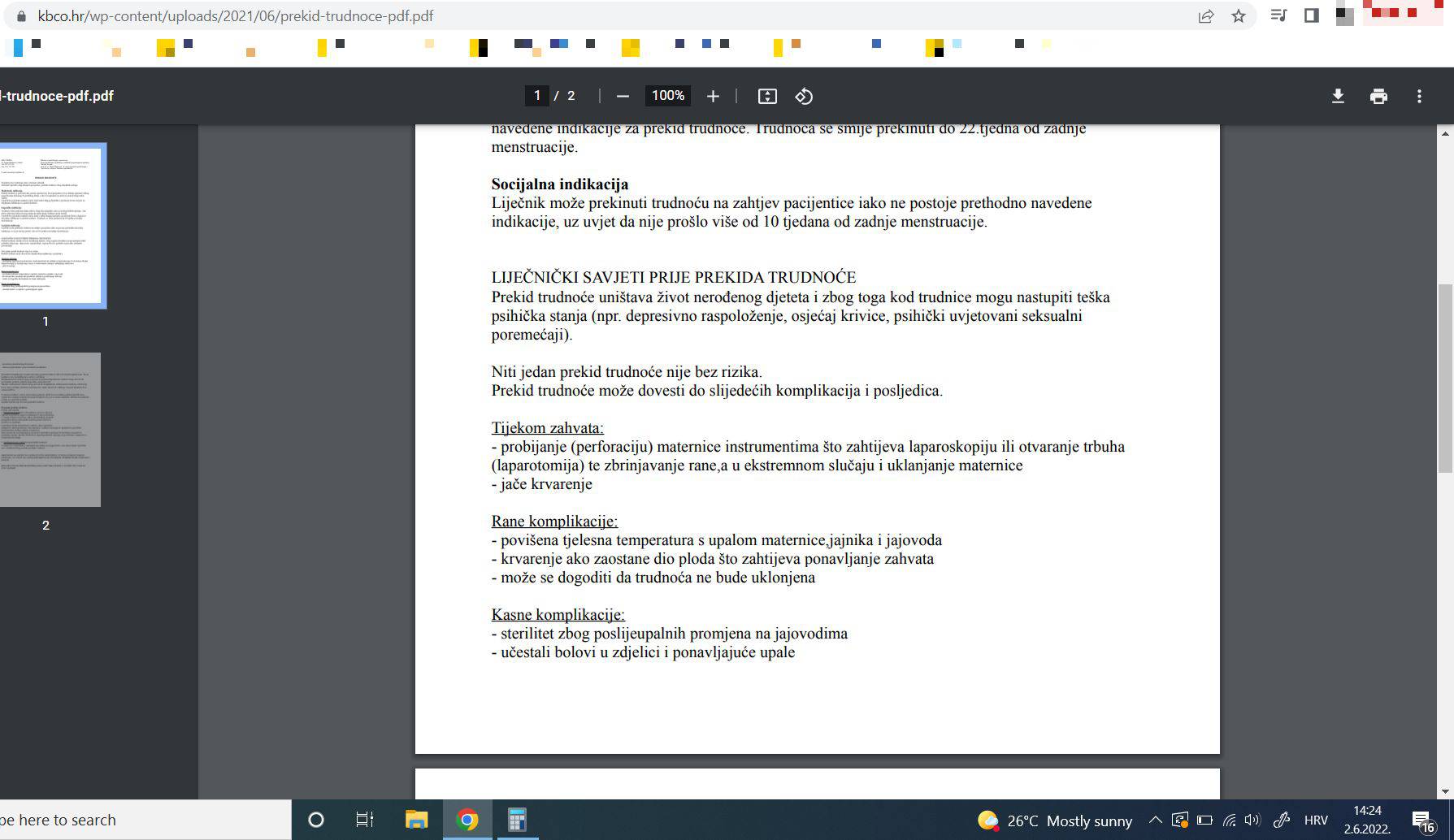The image size is (1454, 840).
Task: Open weather widget 26°C Mostly sunny
Action: tap(1055, 821)
